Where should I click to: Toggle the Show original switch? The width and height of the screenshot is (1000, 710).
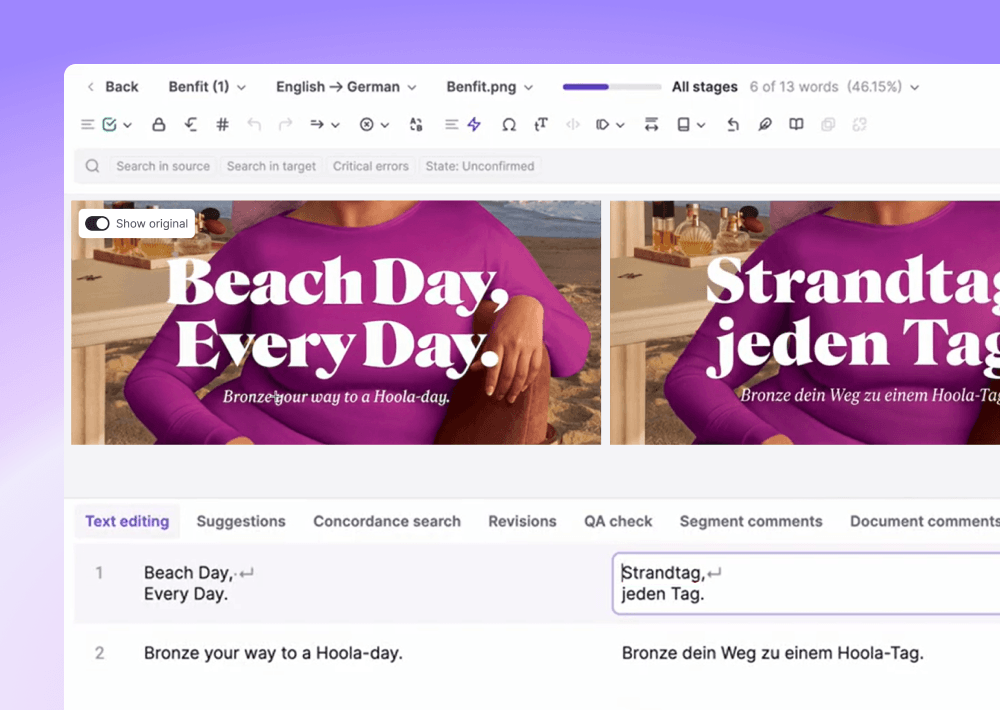[97, 224]
